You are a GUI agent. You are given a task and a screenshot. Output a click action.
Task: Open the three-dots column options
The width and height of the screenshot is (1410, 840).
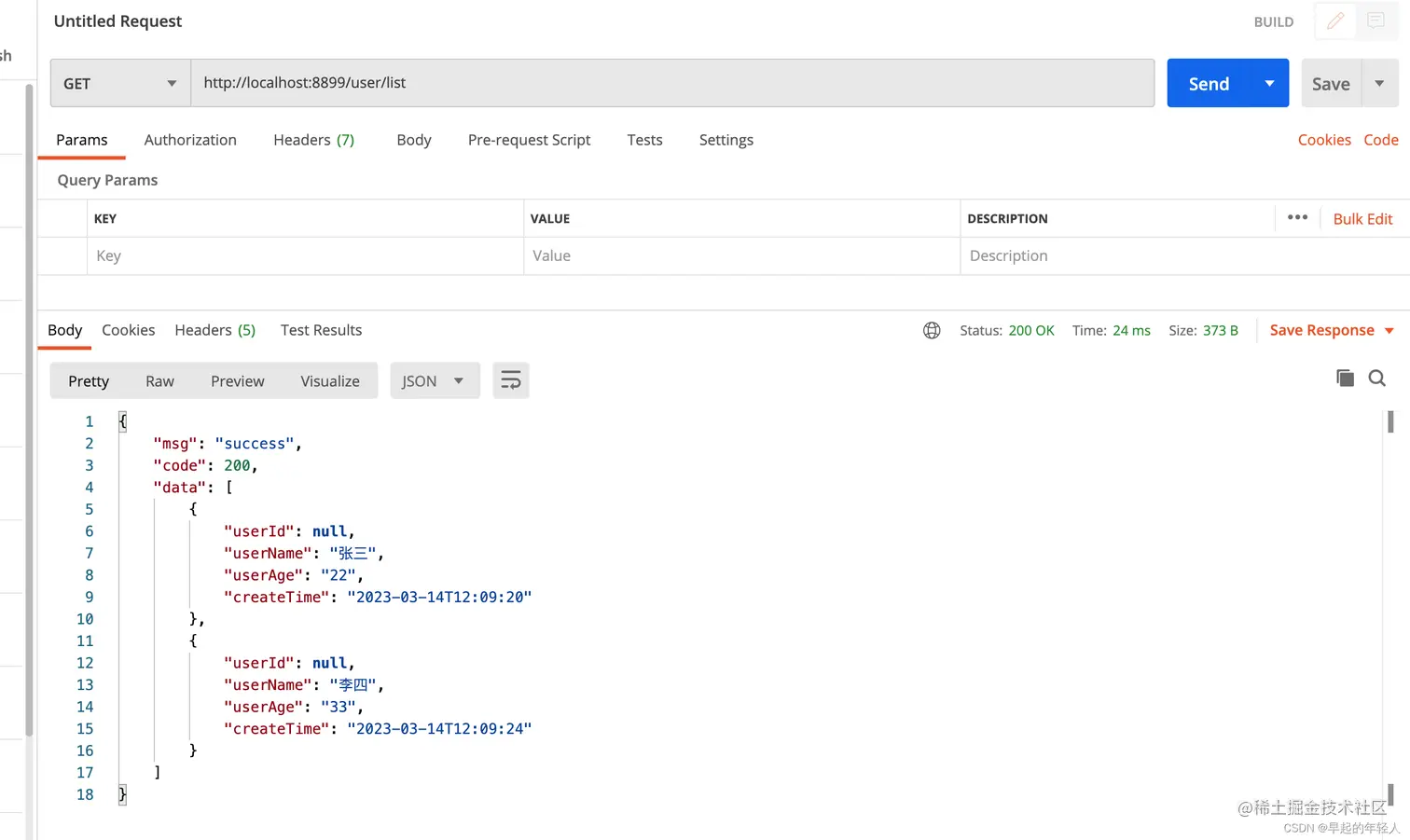point(1297,217)
